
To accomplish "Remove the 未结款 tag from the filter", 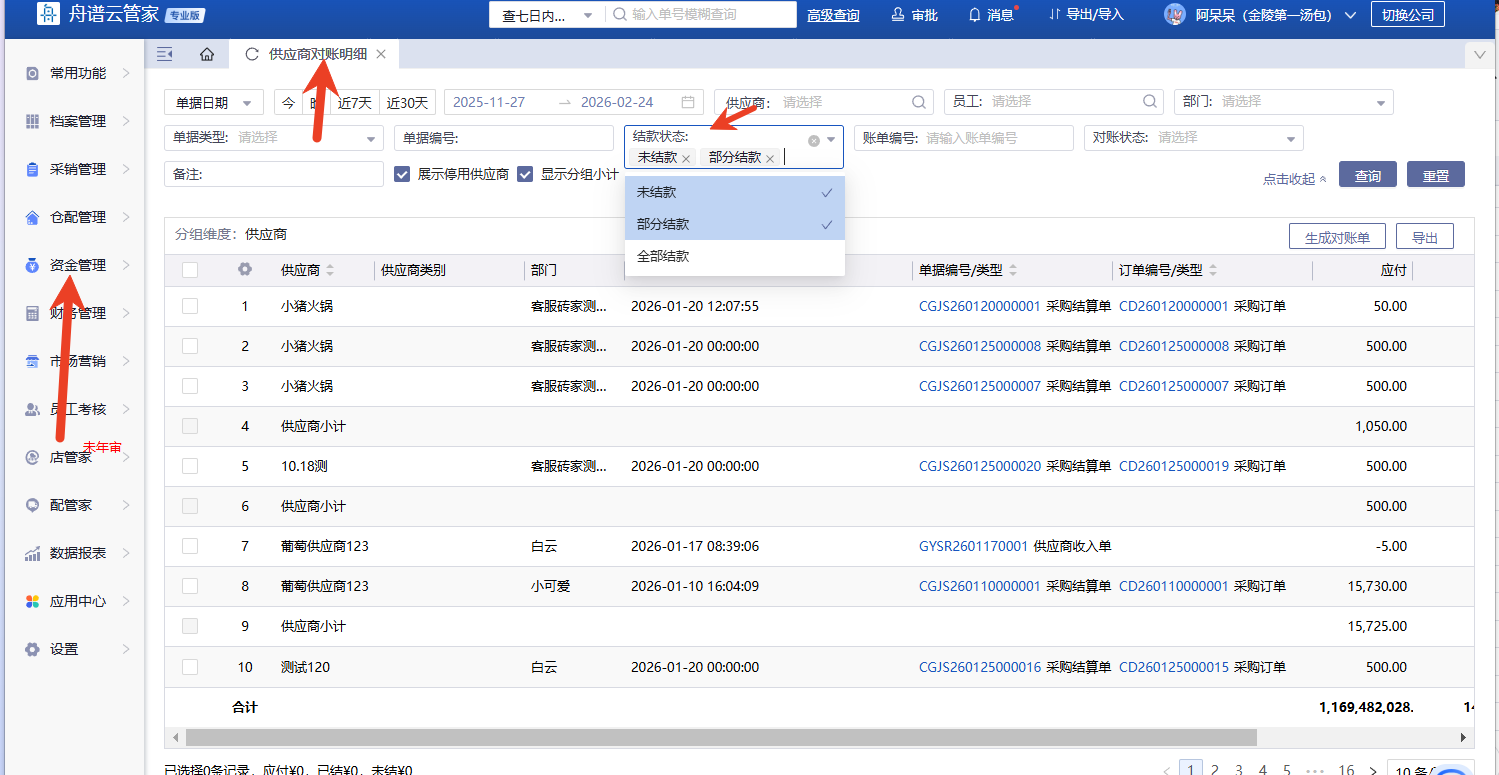I will [x=686, y=159].
